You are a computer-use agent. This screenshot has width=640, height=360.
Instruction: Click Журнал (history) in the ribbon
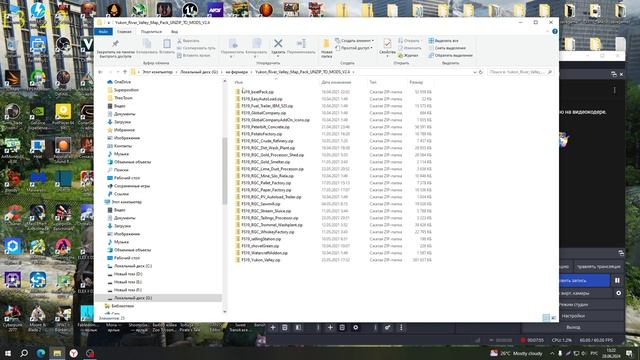408,55
